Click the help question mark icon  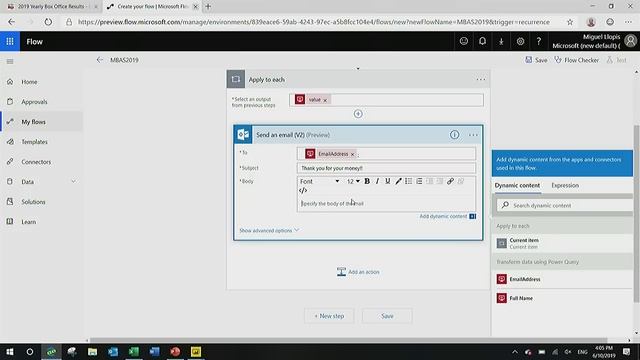(x=539, y=41)
